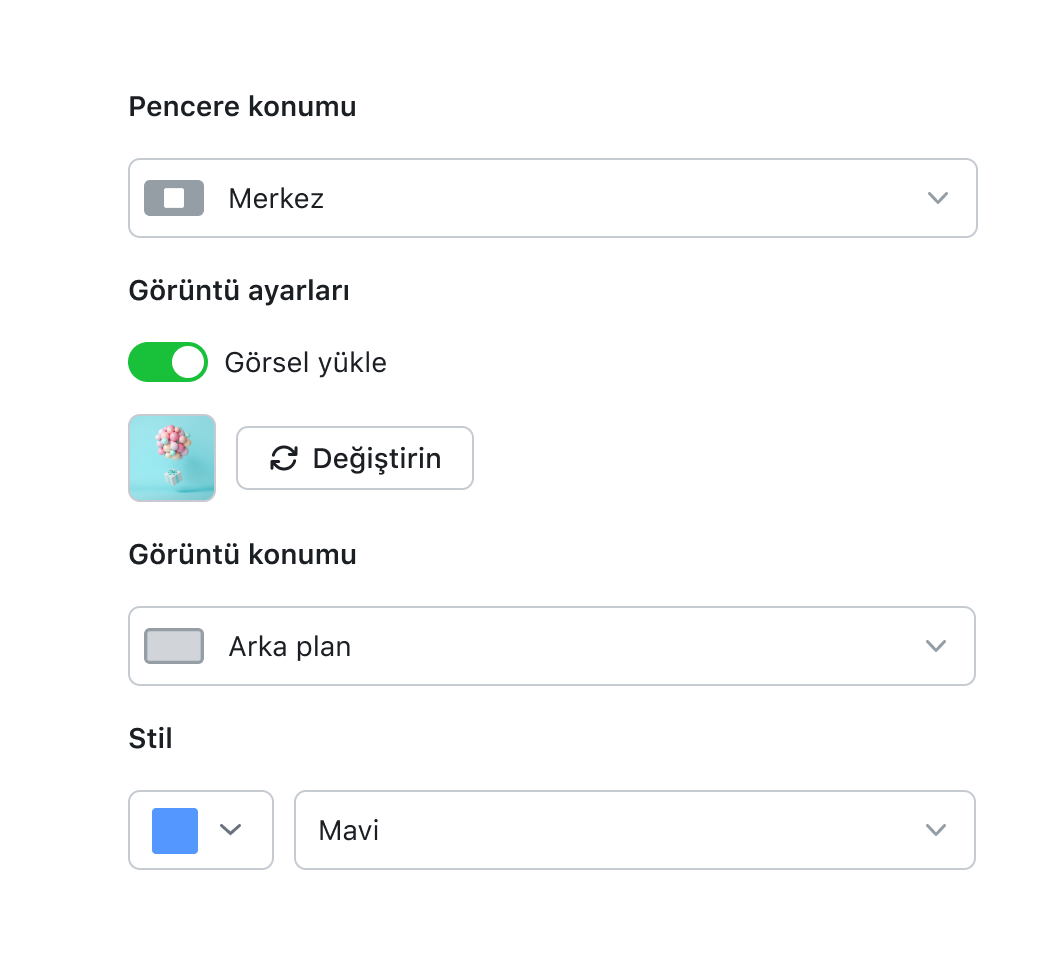Click the Görüntü ayarları heading
This screenshot has width=1056, height=958.
coord(239,291)
